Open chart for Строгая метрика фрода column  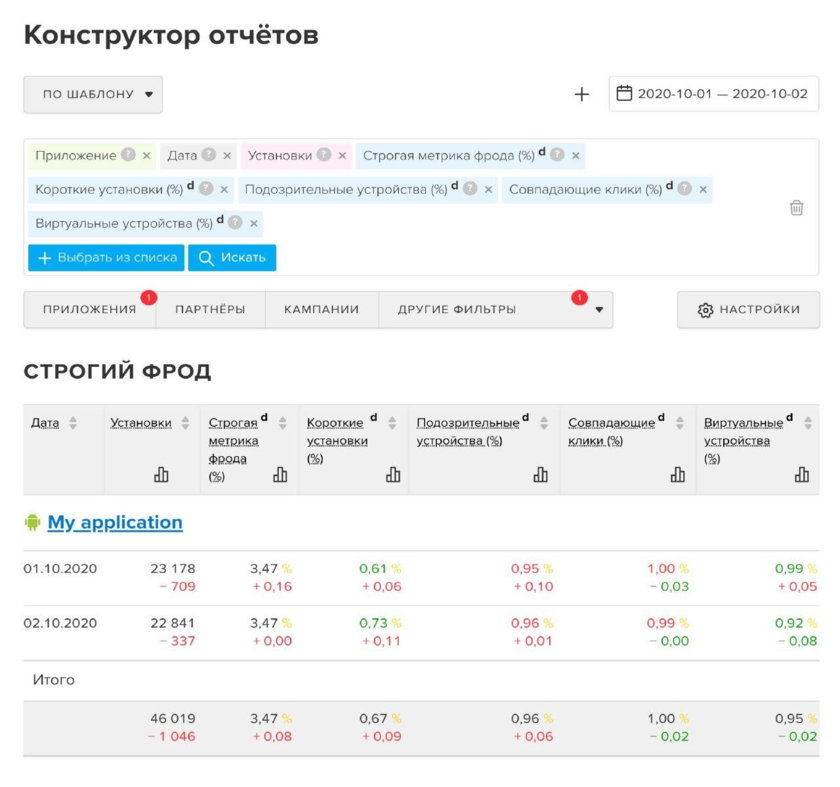[x=280, y=475]
